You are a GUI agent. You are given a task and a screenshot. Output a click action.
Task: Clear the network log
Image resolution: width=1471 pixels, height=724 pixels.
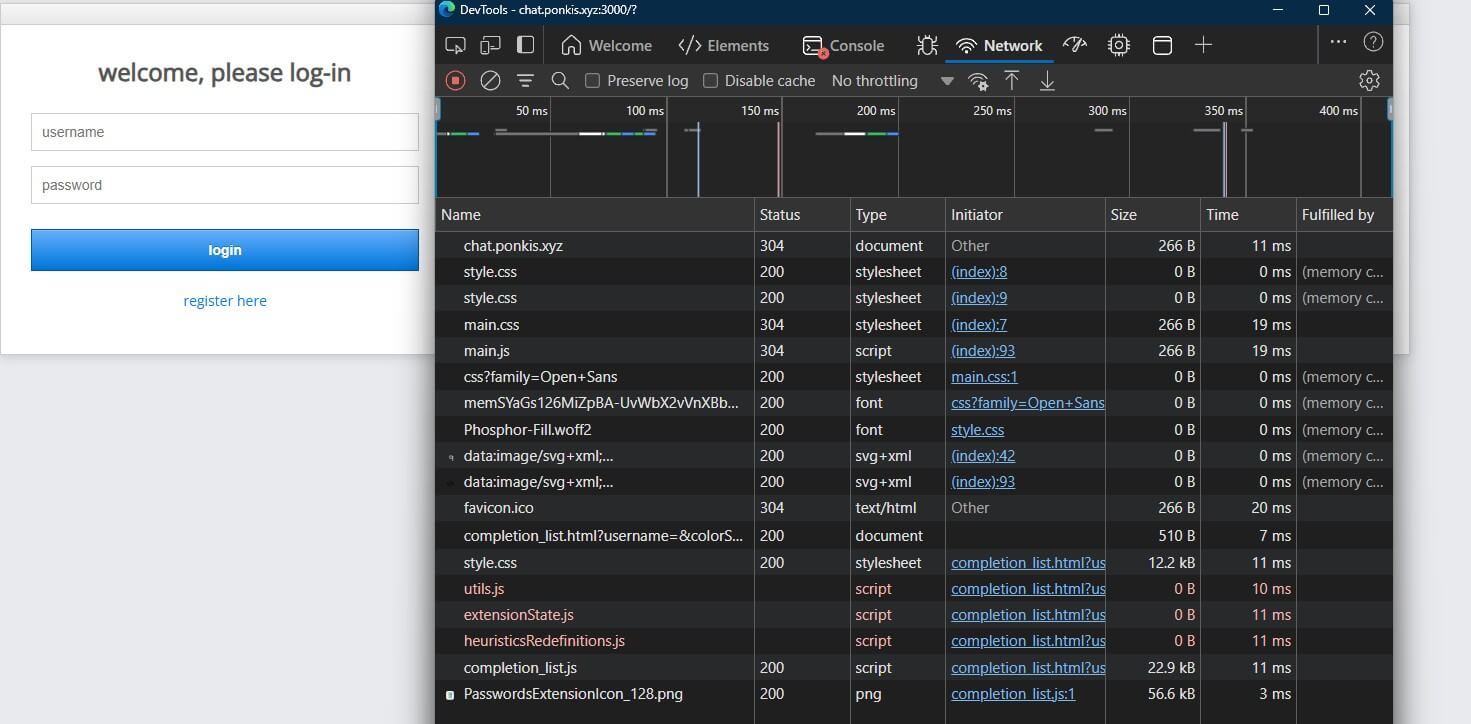[490, 81]
